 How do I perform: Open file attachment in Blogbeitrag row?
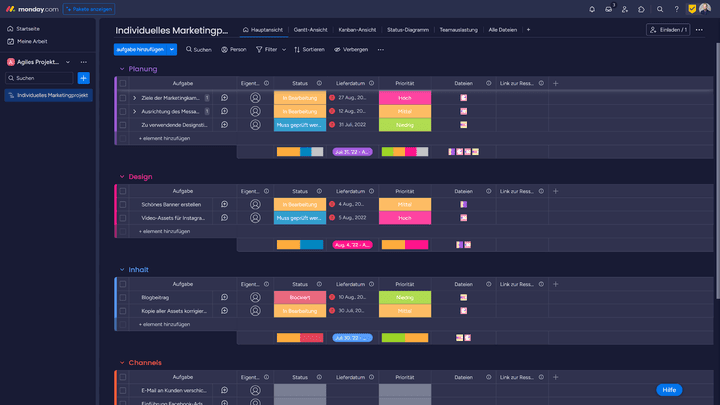click(463, 297)
